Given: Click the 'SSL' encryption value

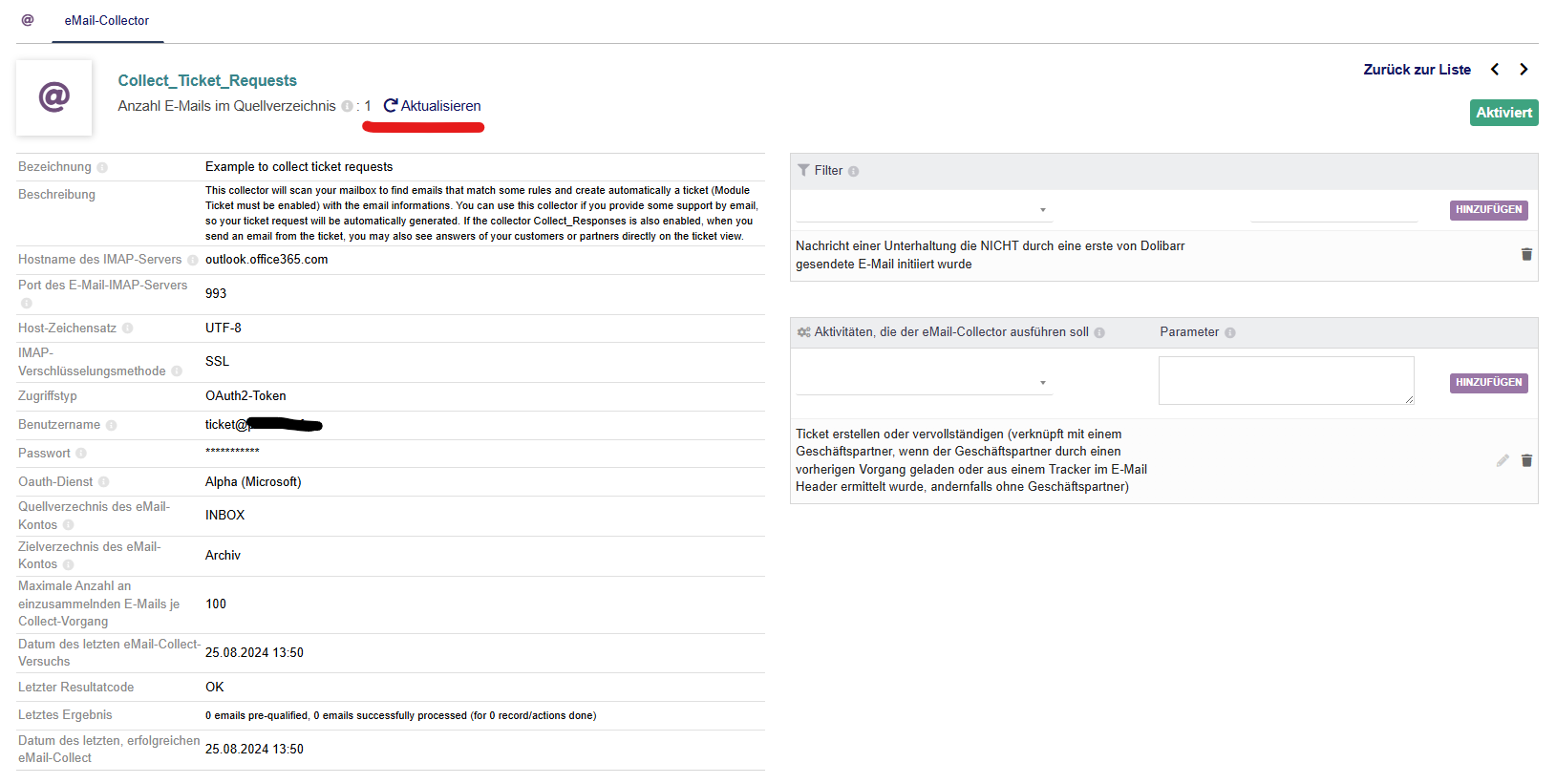Looking at the screenshot, I should (217, 361).
